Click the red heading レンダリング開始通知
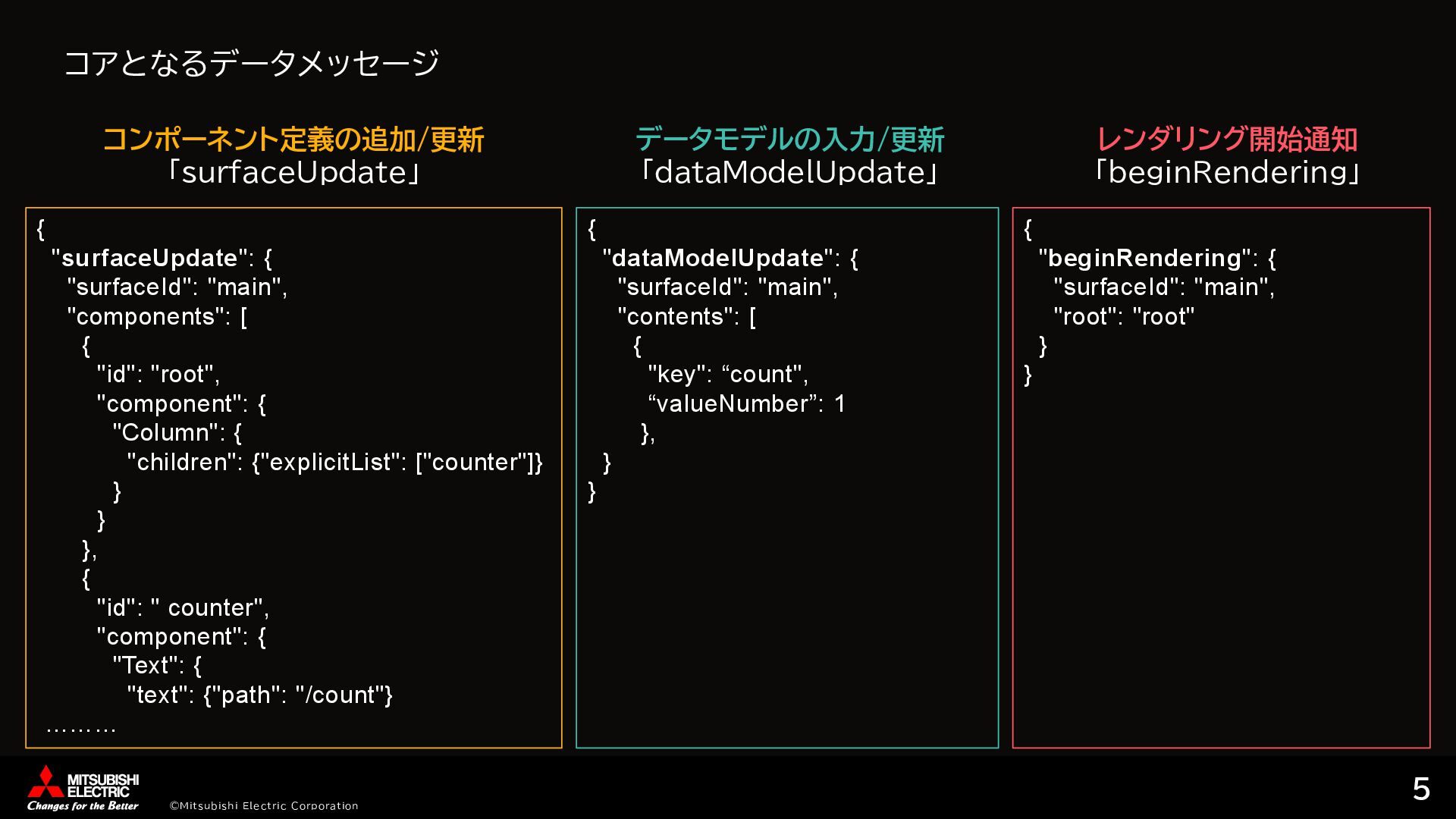 click(1226, 140)
